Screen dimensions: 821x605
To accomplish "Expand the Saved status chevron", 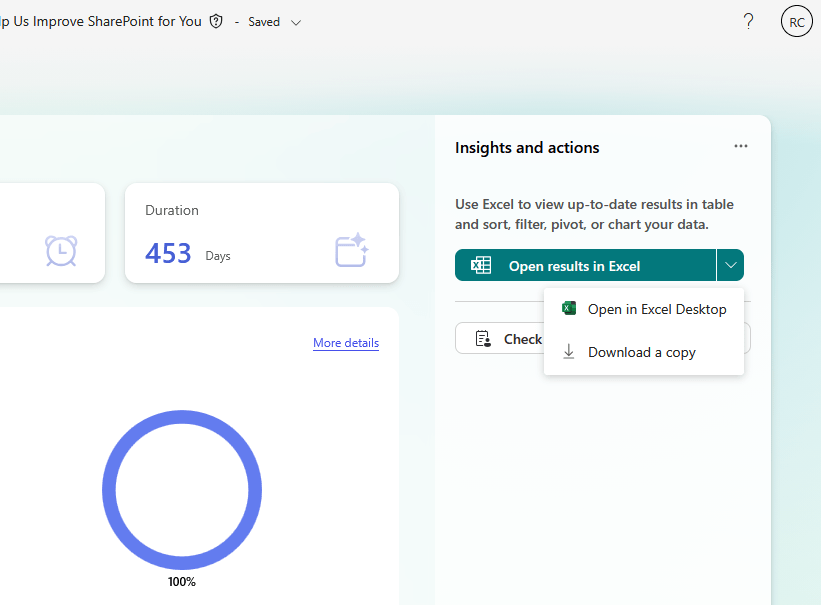I will tap(296, 23).
